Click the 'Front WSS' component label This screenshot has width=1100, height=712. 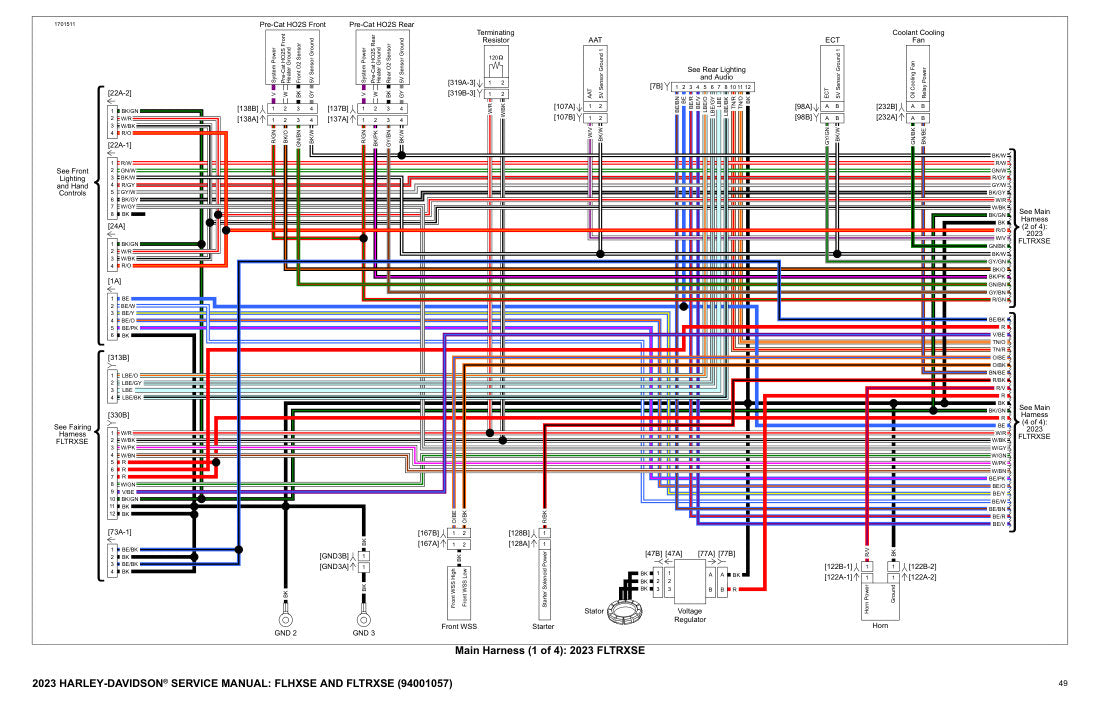point(459,626)
